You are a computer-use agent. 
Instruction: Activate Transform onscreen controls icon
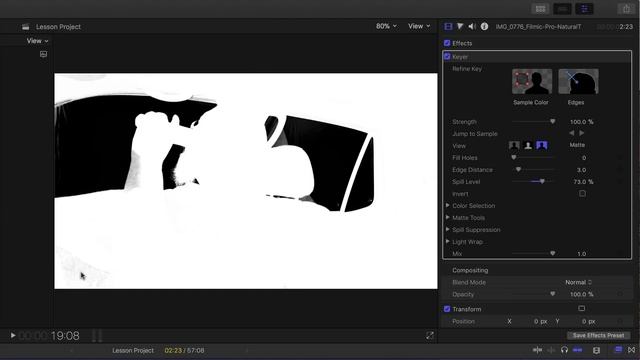582,308
